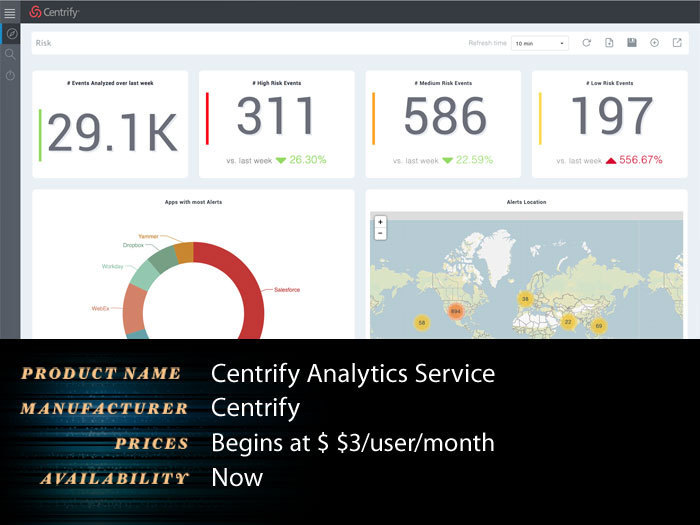
Task: Click the Refresh time label
Action: [488, 43]
